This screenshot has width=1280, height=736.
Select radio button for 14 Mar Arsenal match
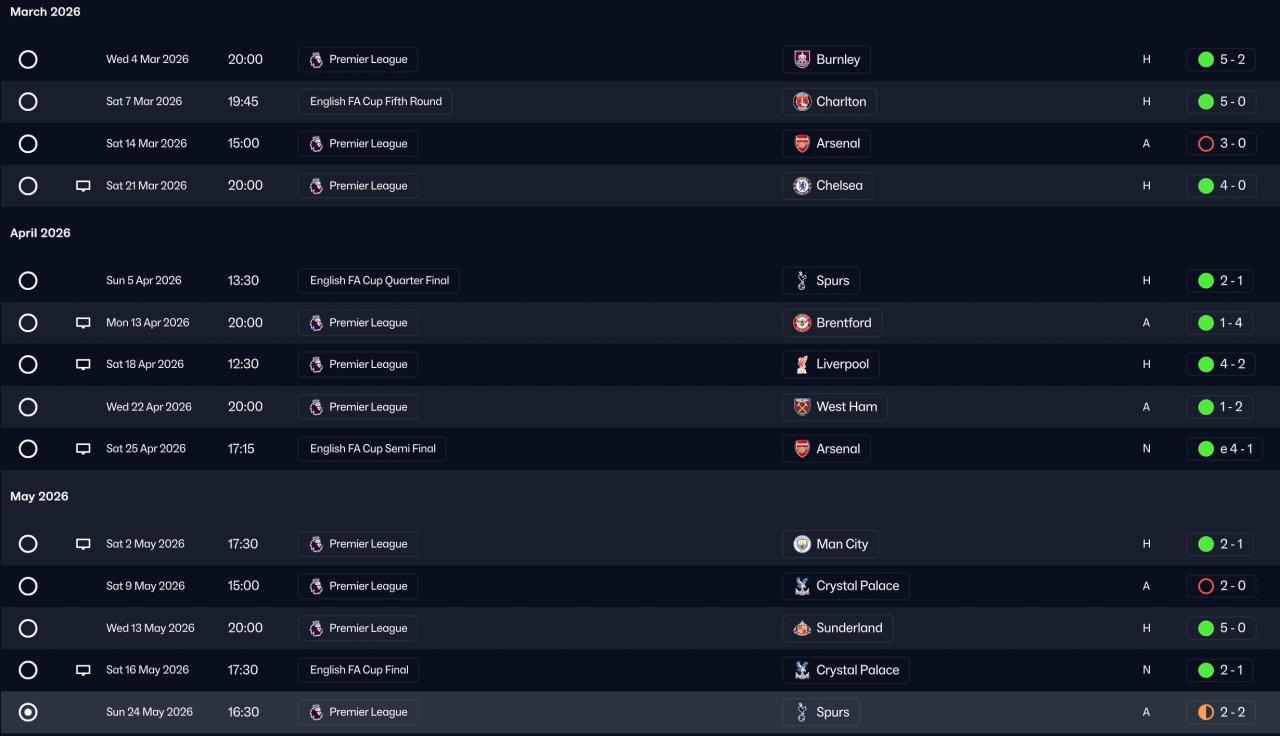coord(28,144)
